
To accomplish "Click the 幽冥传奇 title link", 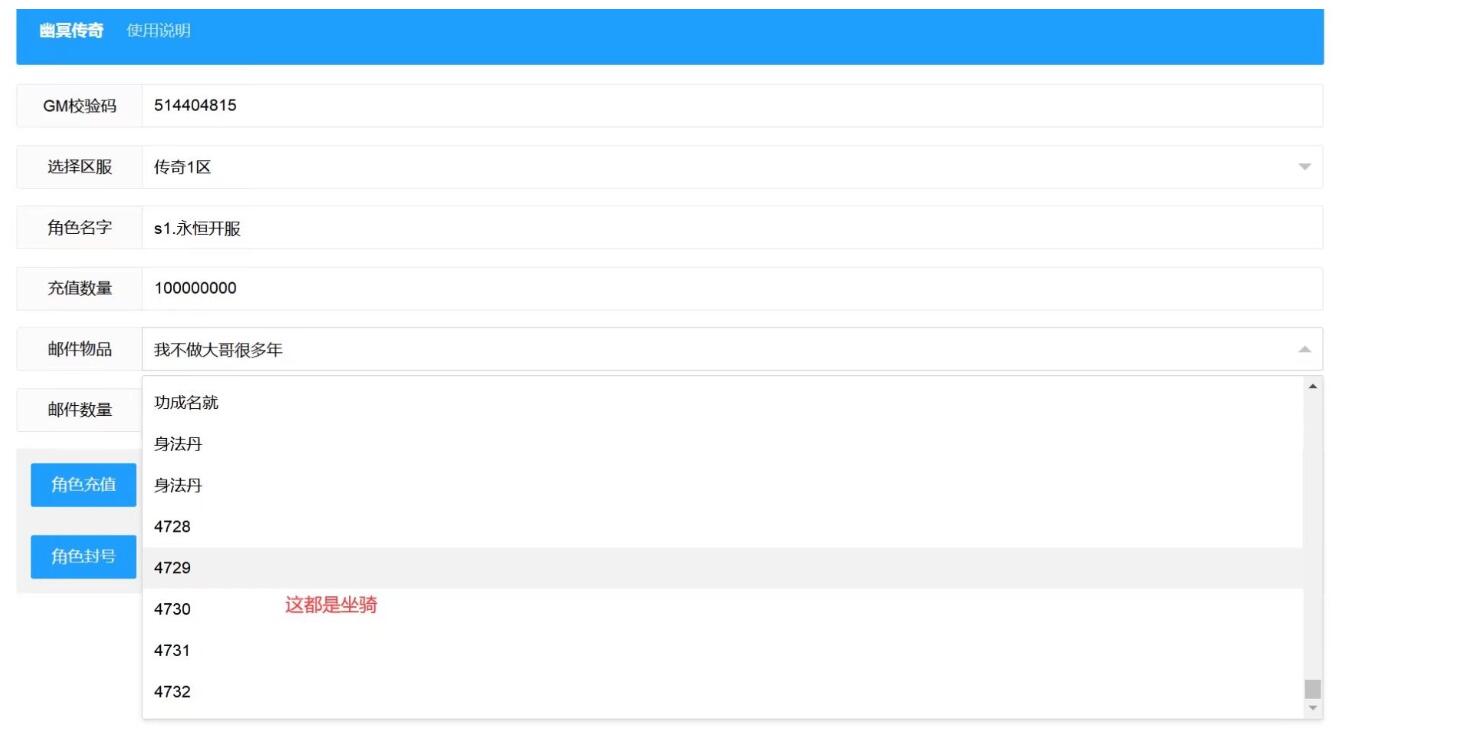I will pyautogui.click(x=71, y=31).
